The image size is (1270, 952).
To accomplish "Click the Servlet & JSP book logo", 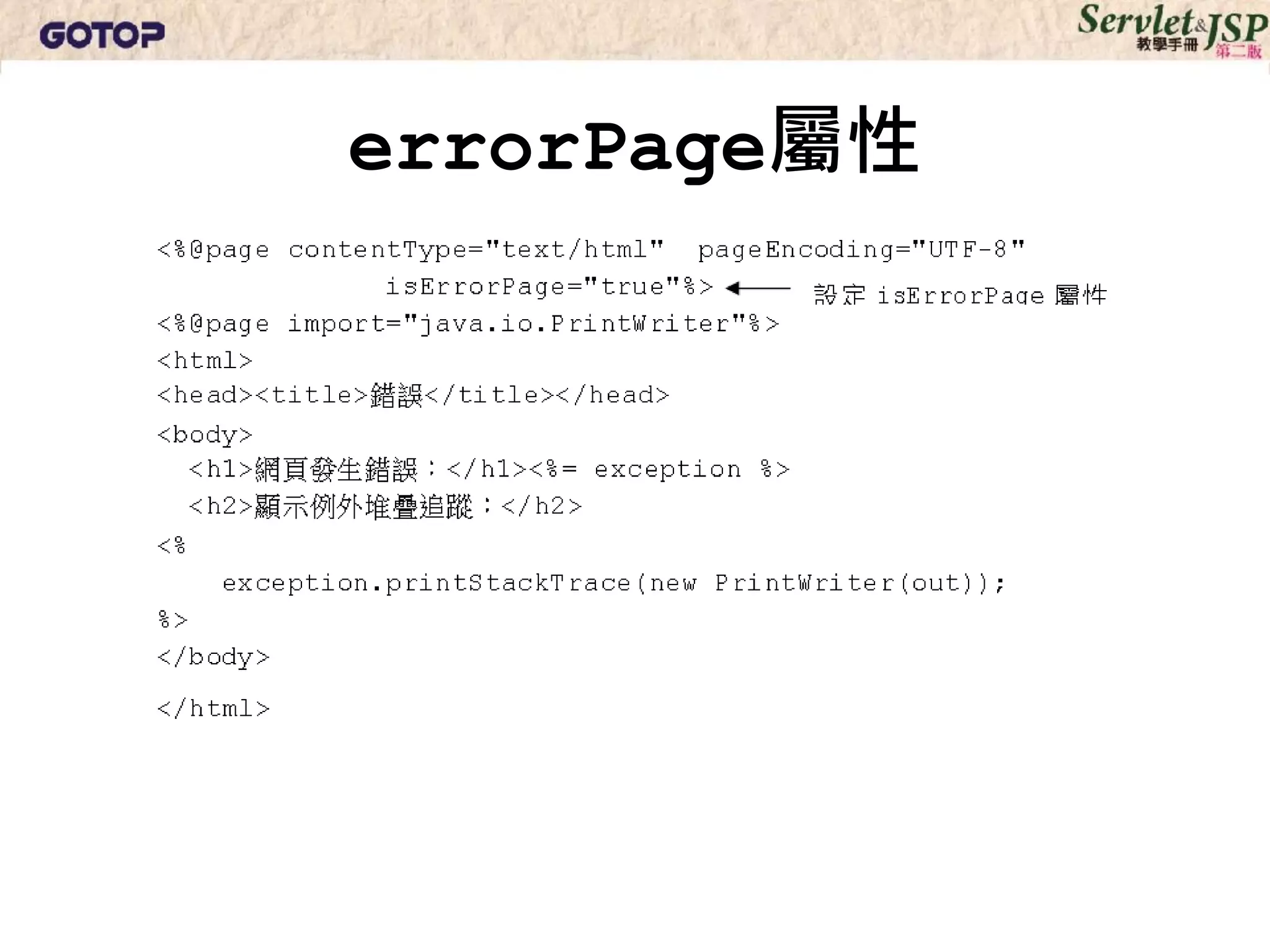I will pyautogui.click(x=1172, y=31).
